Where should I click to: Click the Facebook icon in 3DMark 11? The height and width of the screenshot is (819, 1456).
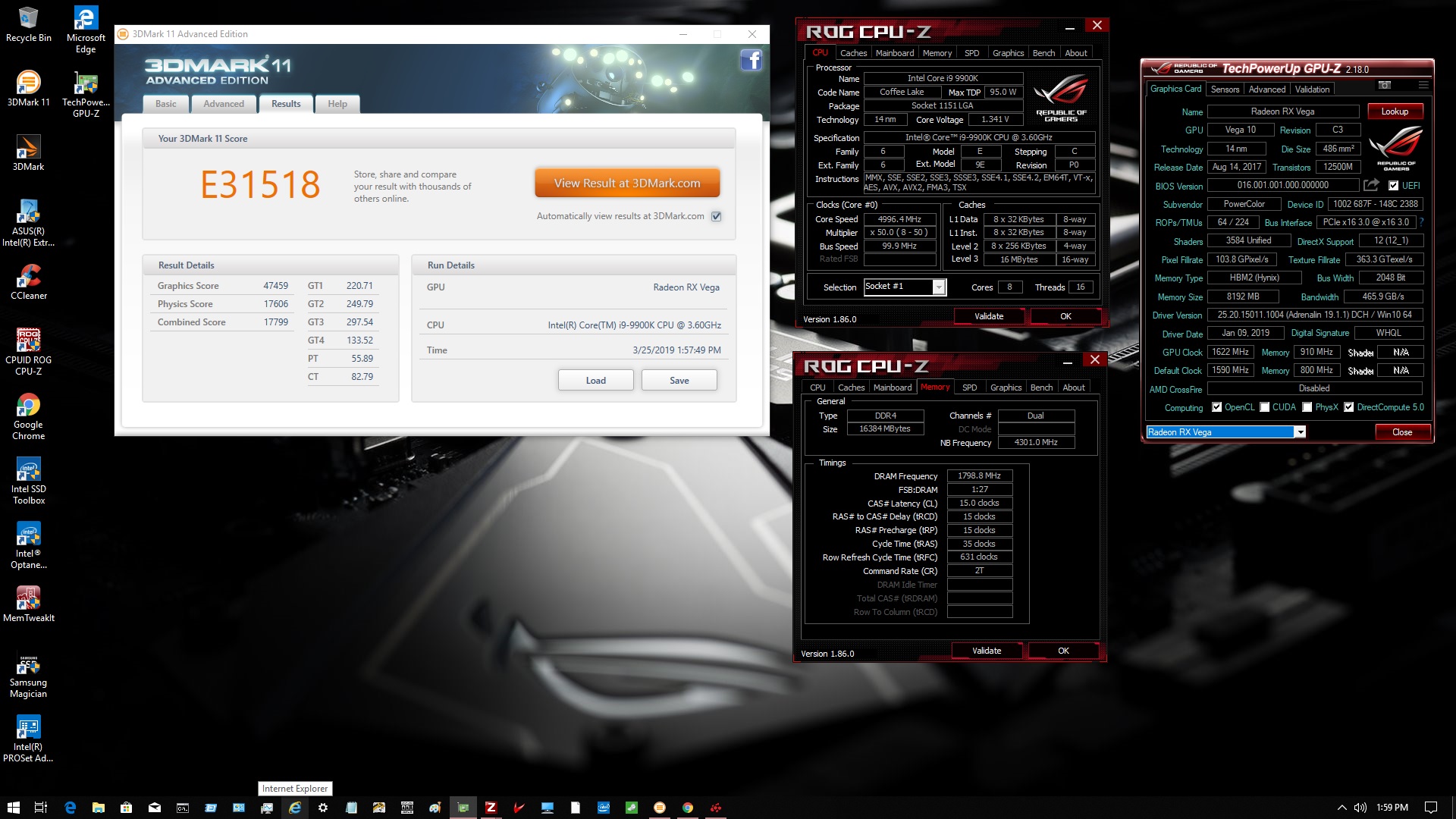(751, 60)
